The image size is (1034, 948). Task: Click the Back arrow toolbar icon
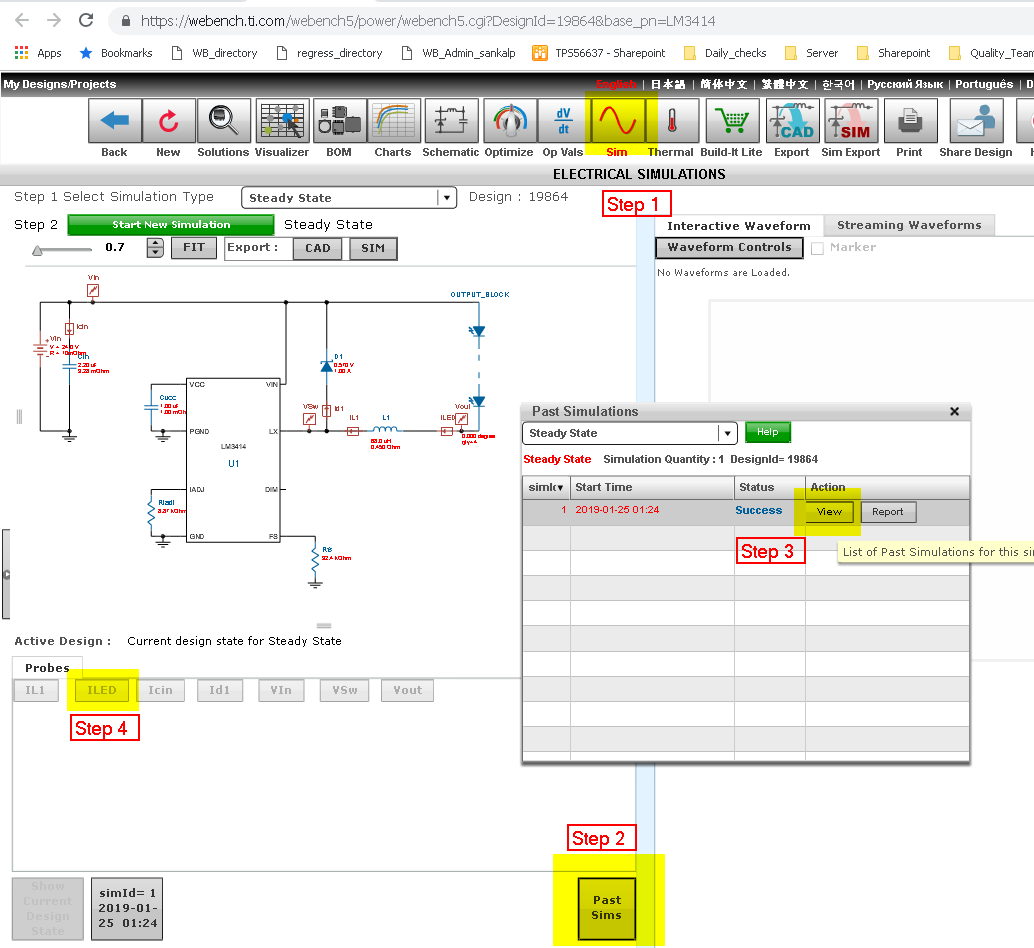click(x=115, y=121)
